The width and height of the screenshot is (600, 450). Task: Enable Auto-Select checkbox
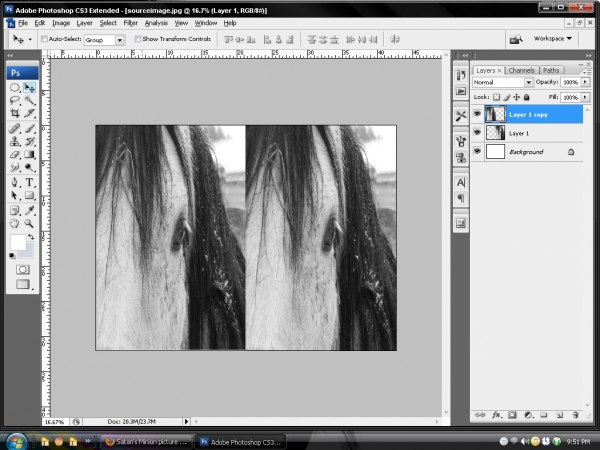point(44,39)
